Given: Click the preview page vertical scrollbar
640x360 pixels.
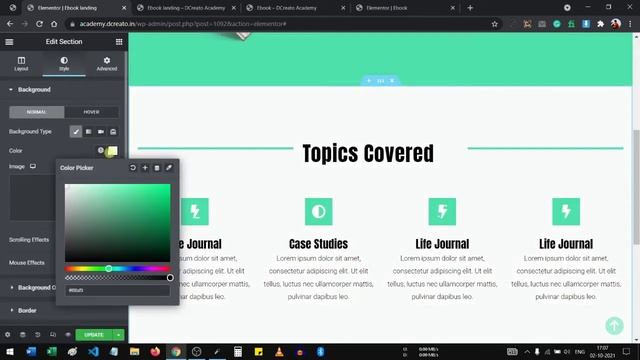Looking at the screenshot, I should point(636,188).
